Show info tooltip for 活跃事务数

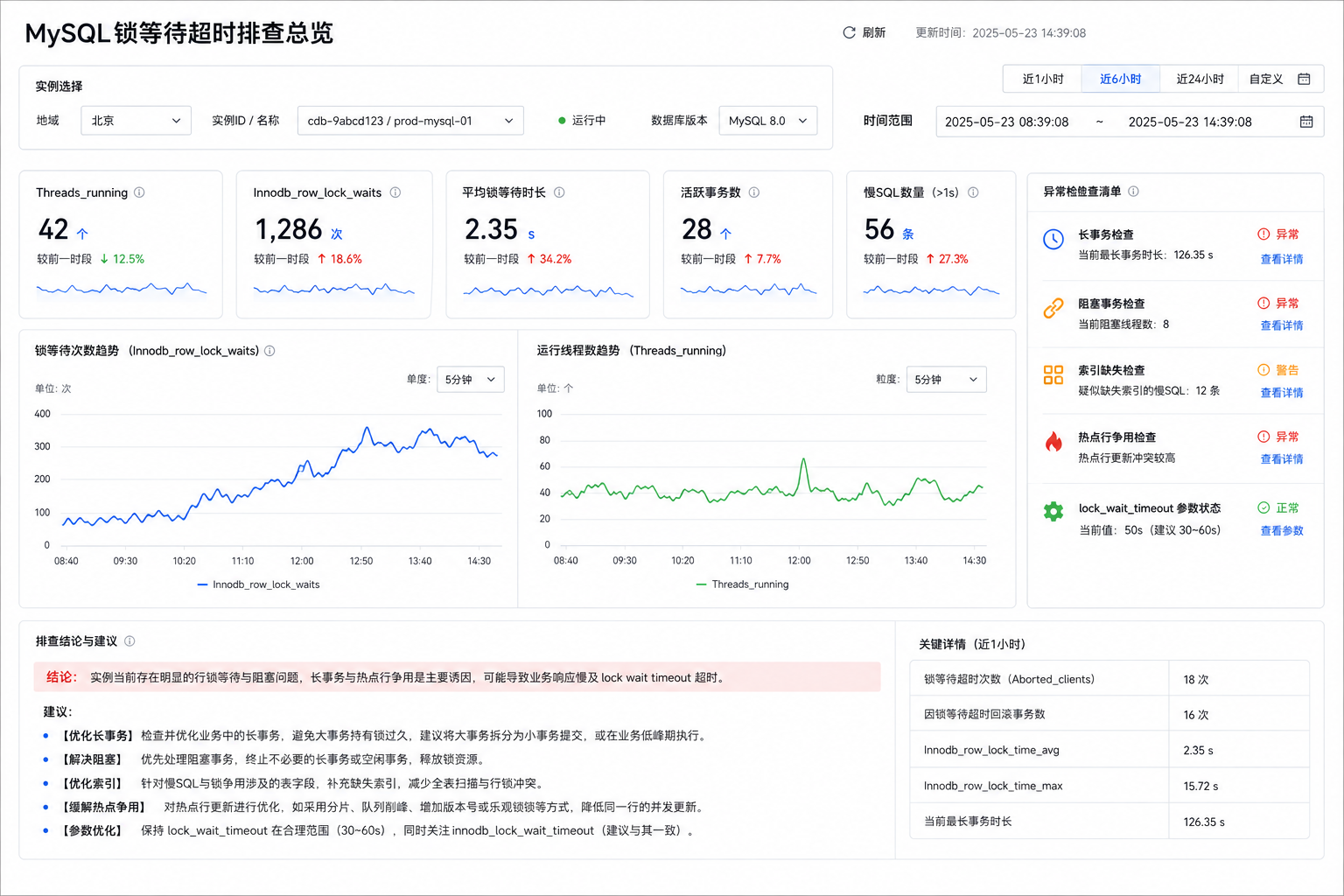(754, 192)
